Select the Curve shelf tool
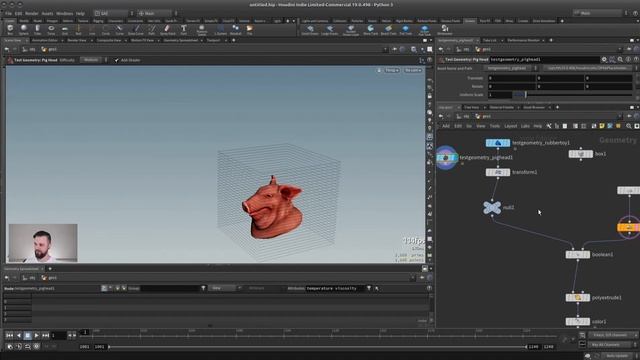Image resolution: width=640 pixels, height=360 pixels. pos(119,29)
